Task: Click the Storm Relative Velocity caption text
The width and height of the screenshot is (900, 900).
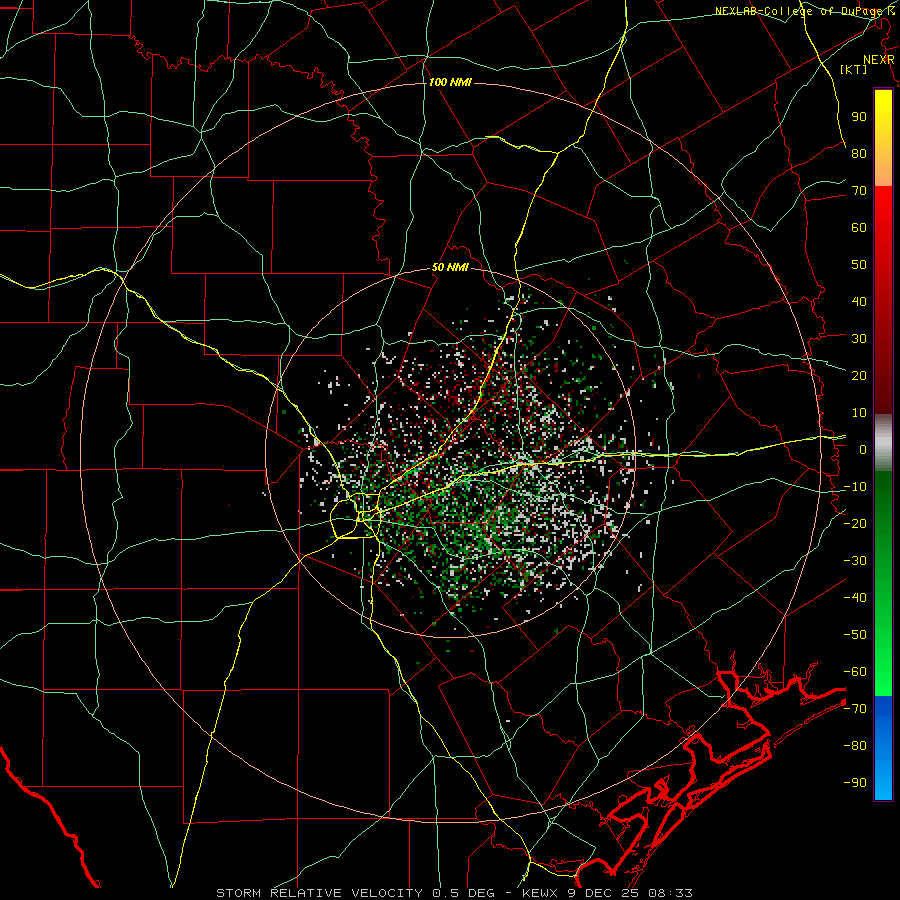Action: point(453,893)
